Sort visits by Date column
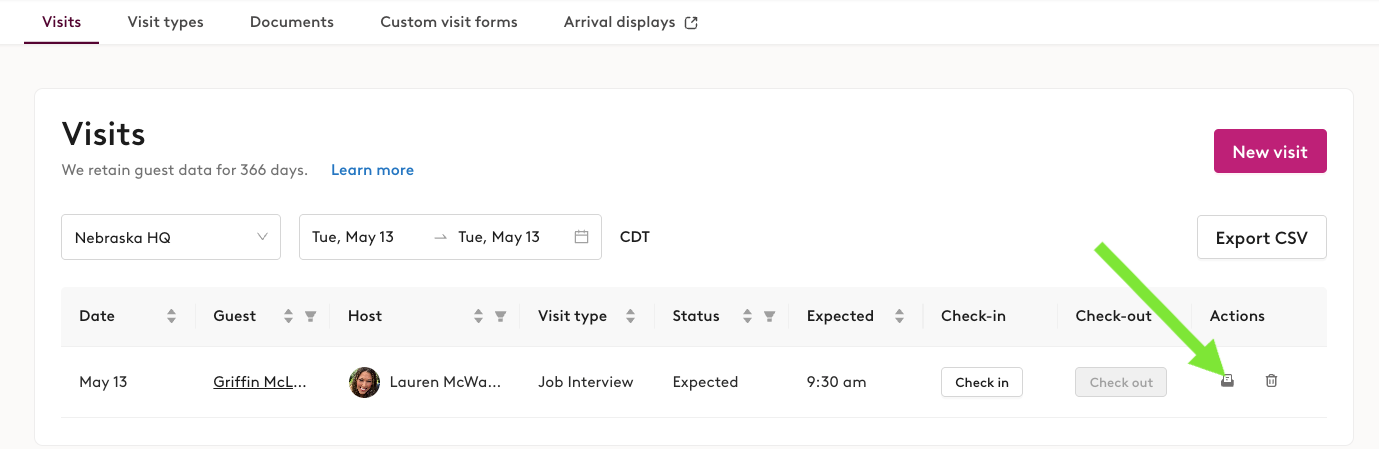1379x449 pixels. 171,316
